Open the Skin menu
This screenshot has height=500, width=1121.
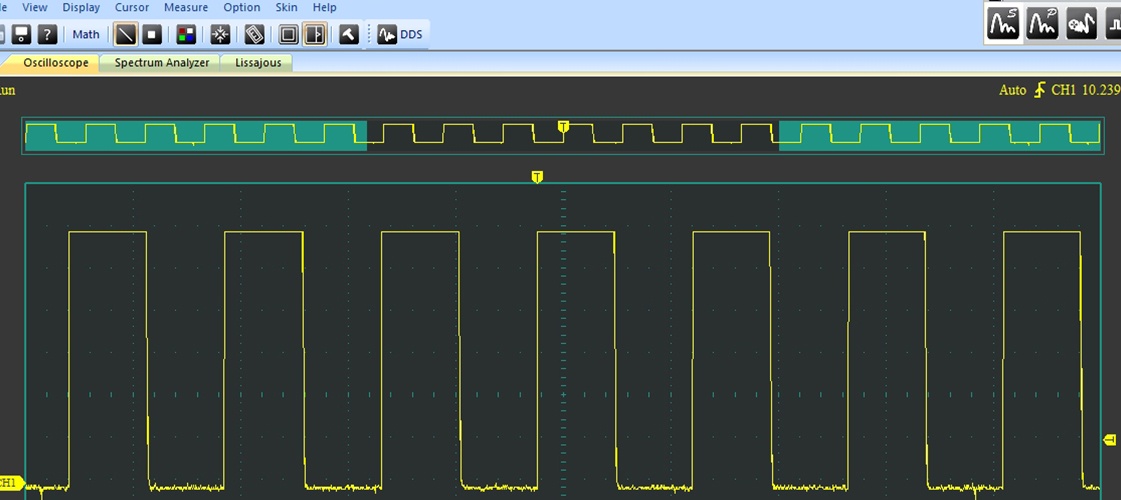point(287,7)
